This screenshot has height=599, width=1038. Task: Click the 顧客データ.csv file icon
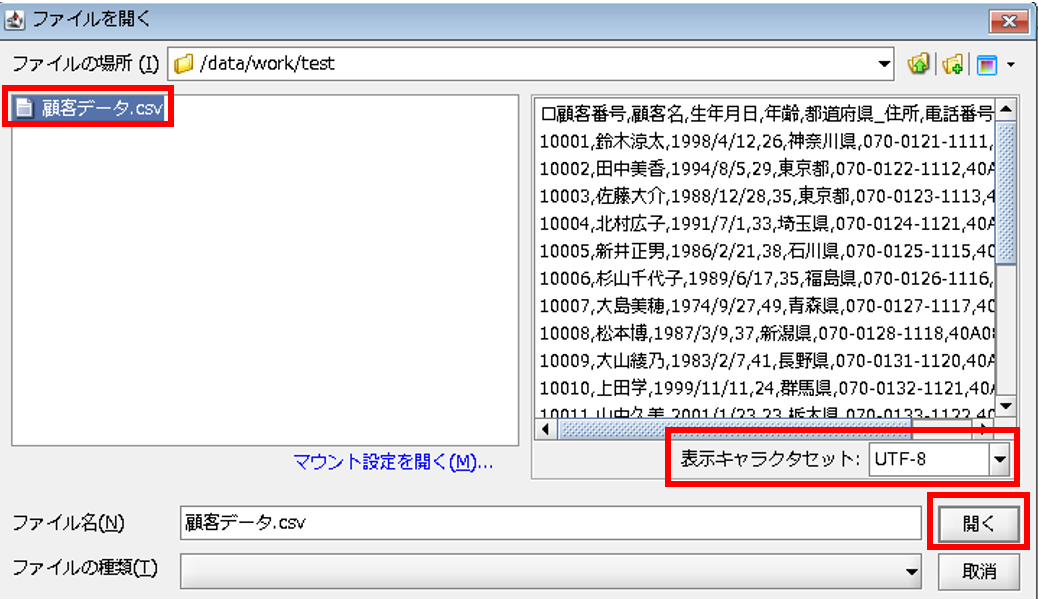point(24,109)
